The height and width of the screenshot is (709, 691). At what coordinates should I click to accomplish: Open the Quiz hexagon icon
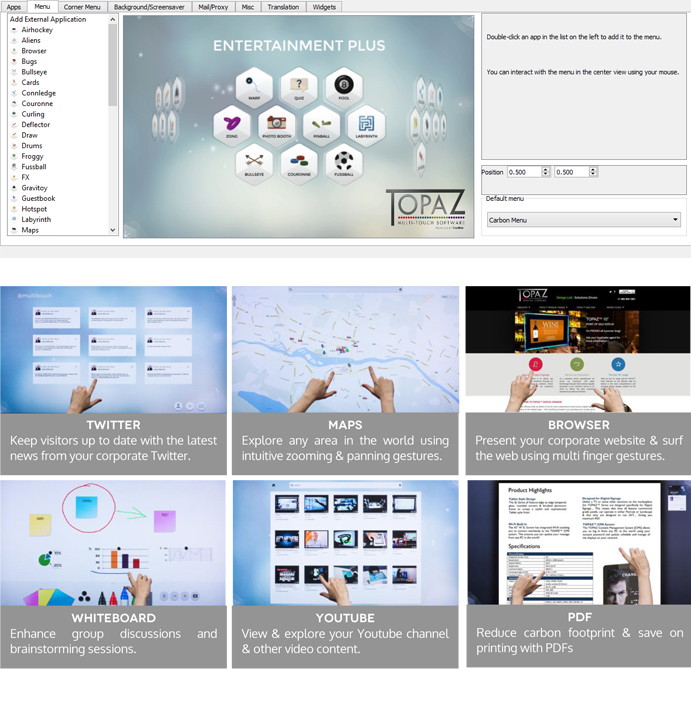[299, 87]
